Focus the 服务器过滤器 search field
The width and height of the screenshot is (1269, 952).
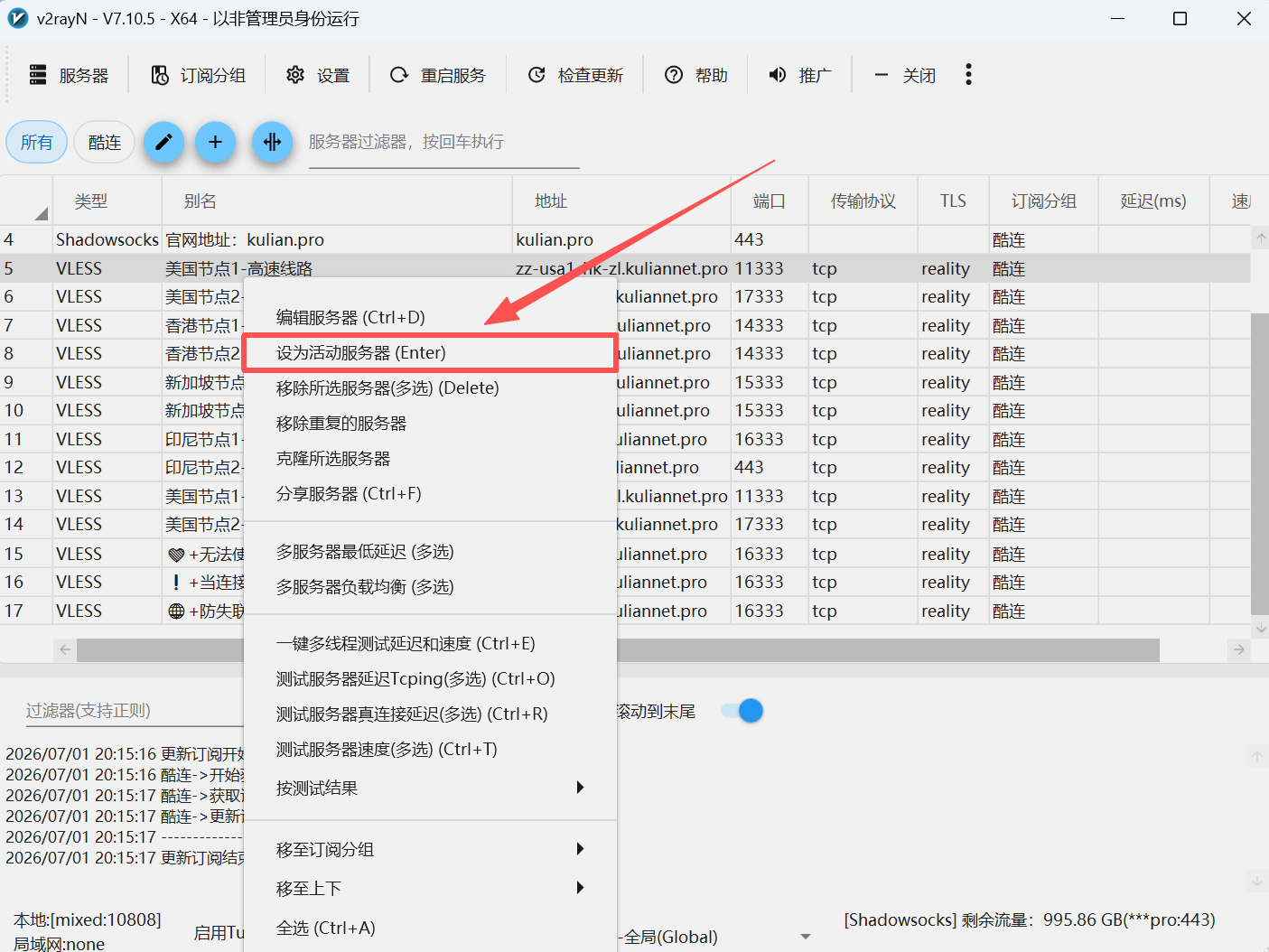(443, 143)
